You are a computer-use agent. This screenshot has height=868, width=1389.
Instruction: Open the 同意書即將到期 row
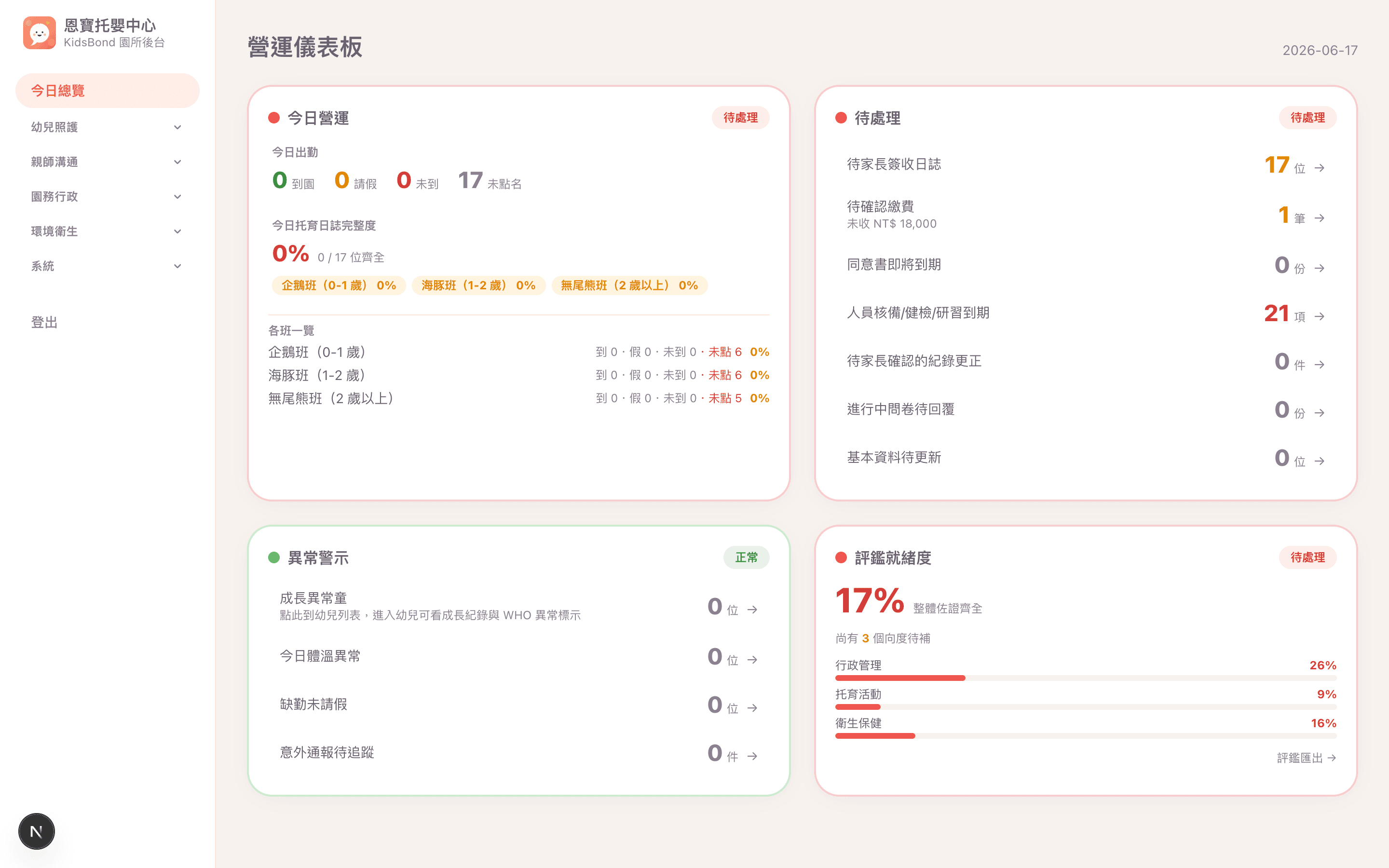pos(1085,265)
